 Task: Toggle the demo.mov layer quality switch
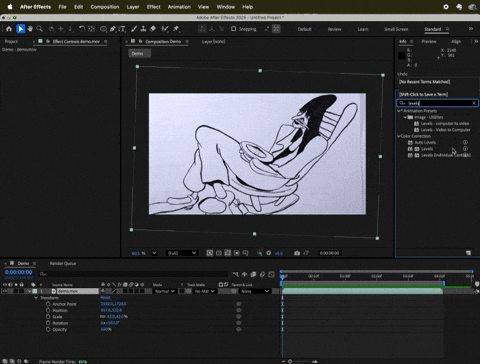coord(114,291)
